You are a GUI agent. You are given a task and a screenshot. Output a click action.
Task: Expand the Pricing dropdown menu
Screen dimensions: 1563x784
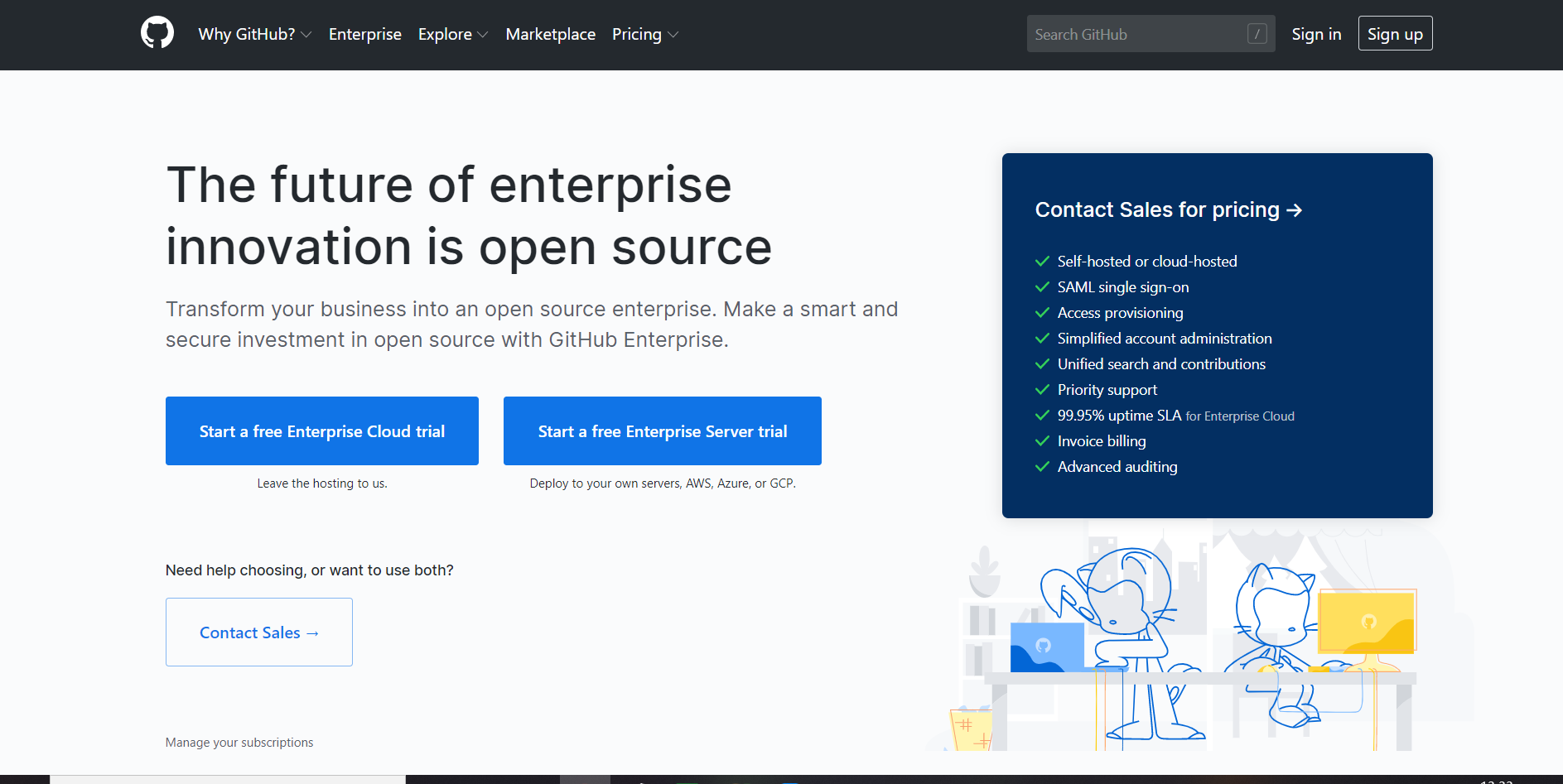point(645,34)
